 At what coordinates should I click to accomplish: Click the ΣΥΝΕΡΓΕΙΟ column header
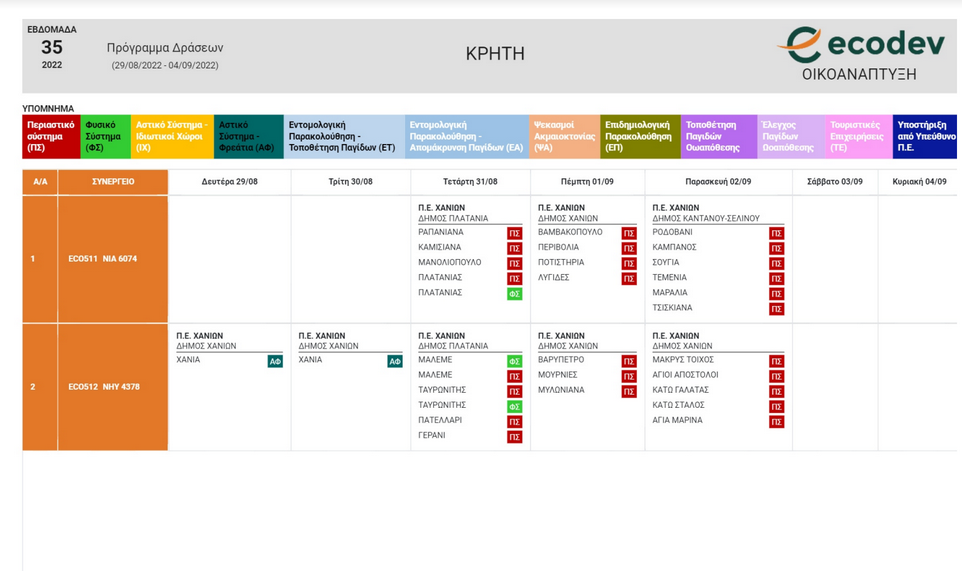113,182
